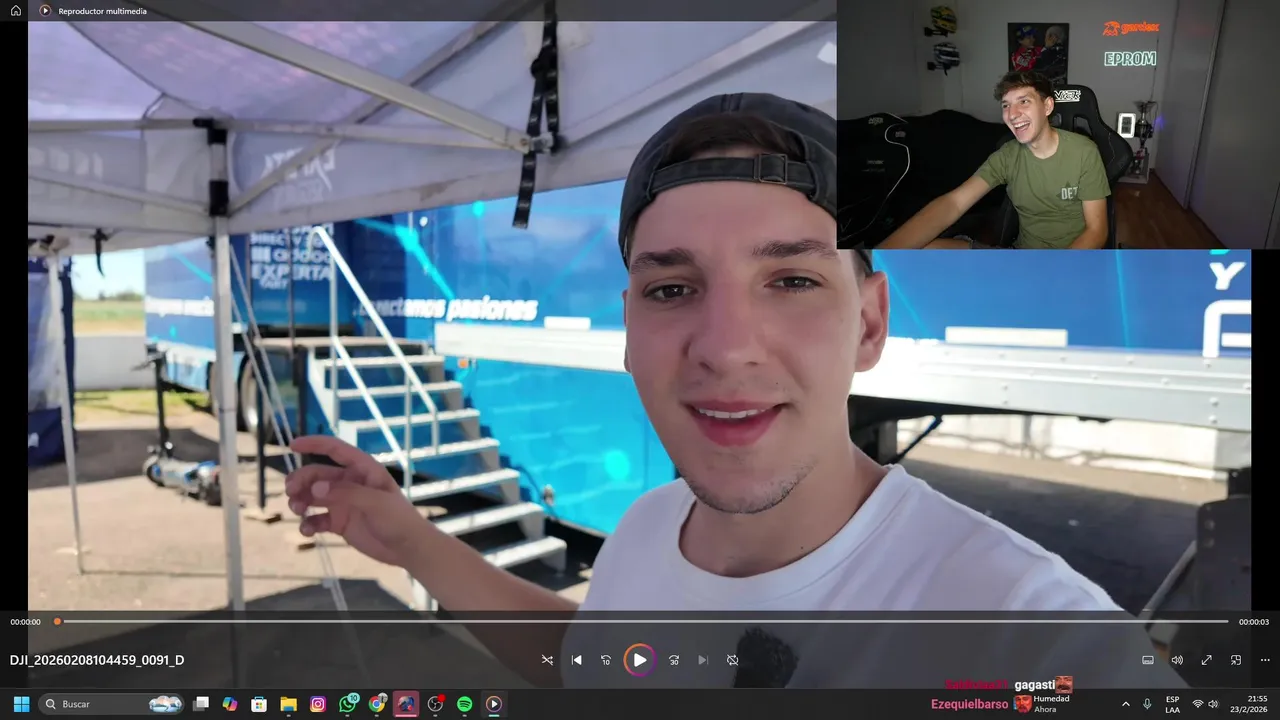The height and width of the screenshot is (720, 1280).
Task: Click the playback progress slider handle
Action: pos(57,621)
